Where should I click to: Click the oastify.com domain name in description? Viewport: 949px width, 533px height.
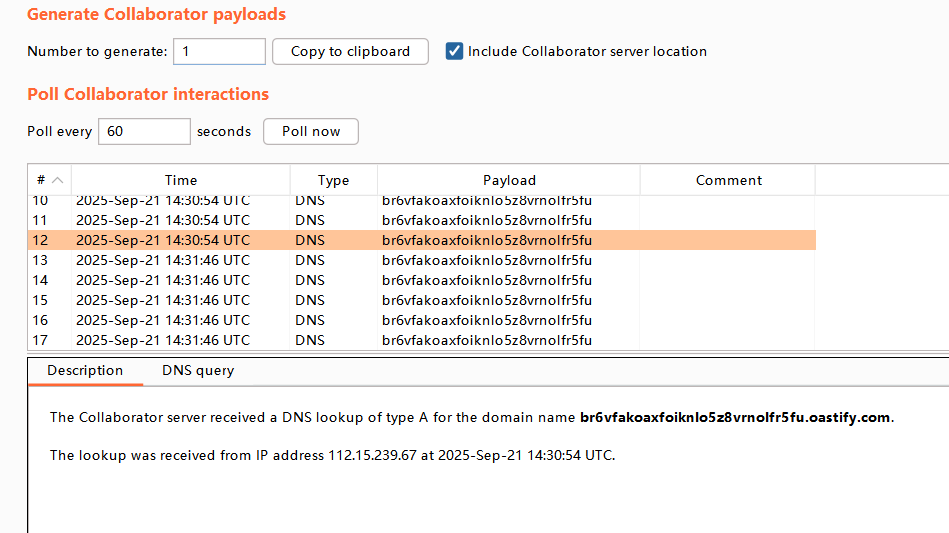(735, 417)
